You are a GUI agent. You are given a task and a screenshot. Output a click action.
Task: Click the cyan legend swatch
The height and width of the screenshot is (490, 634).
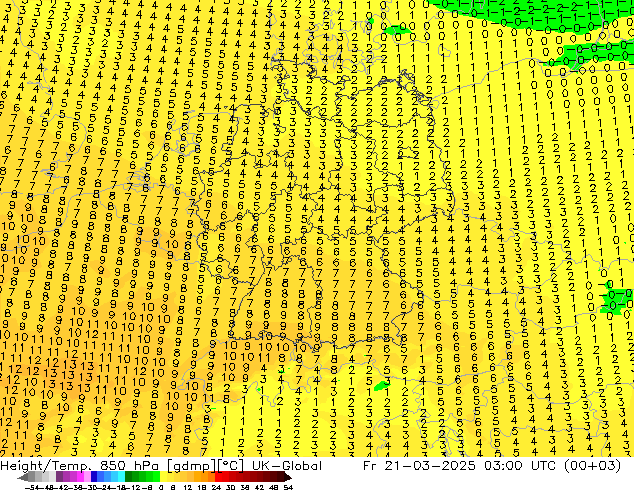(121, 477)
